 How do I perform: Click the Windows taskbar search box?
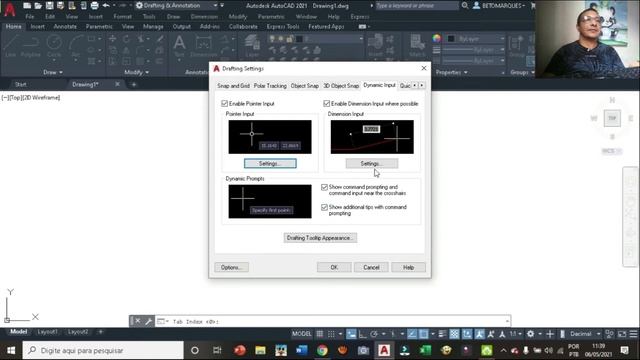(103, 350)
